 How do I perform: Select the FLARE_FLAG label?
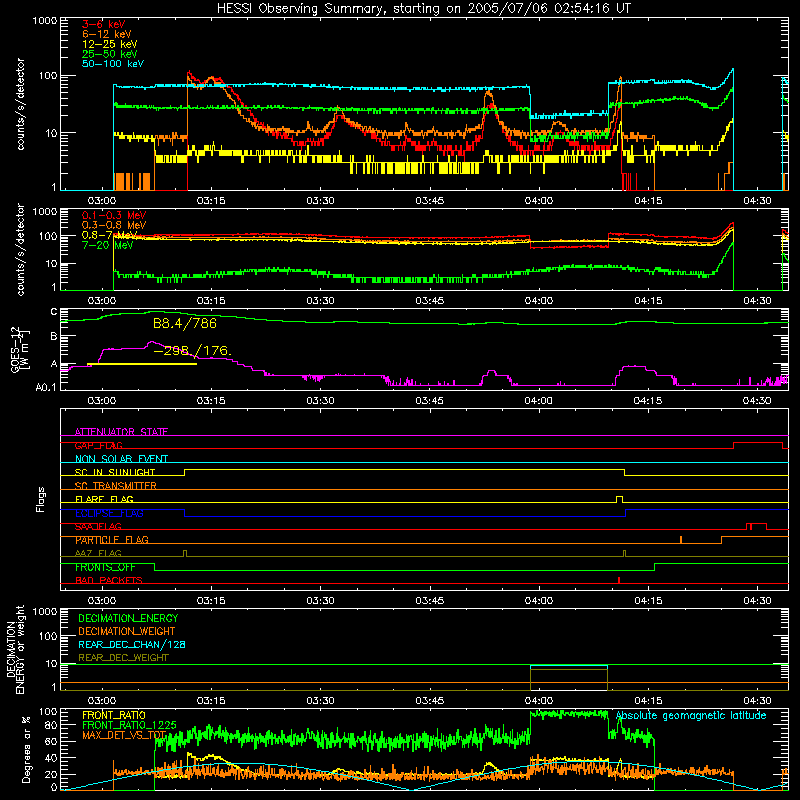[x=104, y=499]
